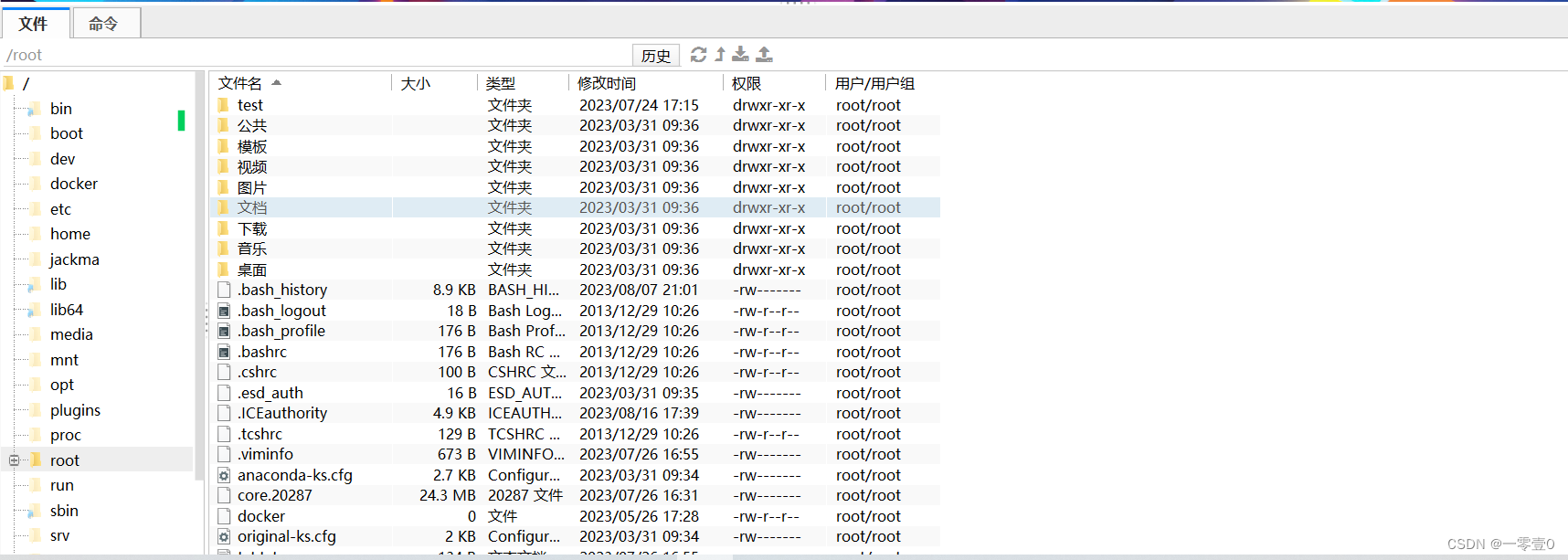This screenshot has height=560, width=1568.
Task: Select the home folder in the tree
Action: pos(70,234)
